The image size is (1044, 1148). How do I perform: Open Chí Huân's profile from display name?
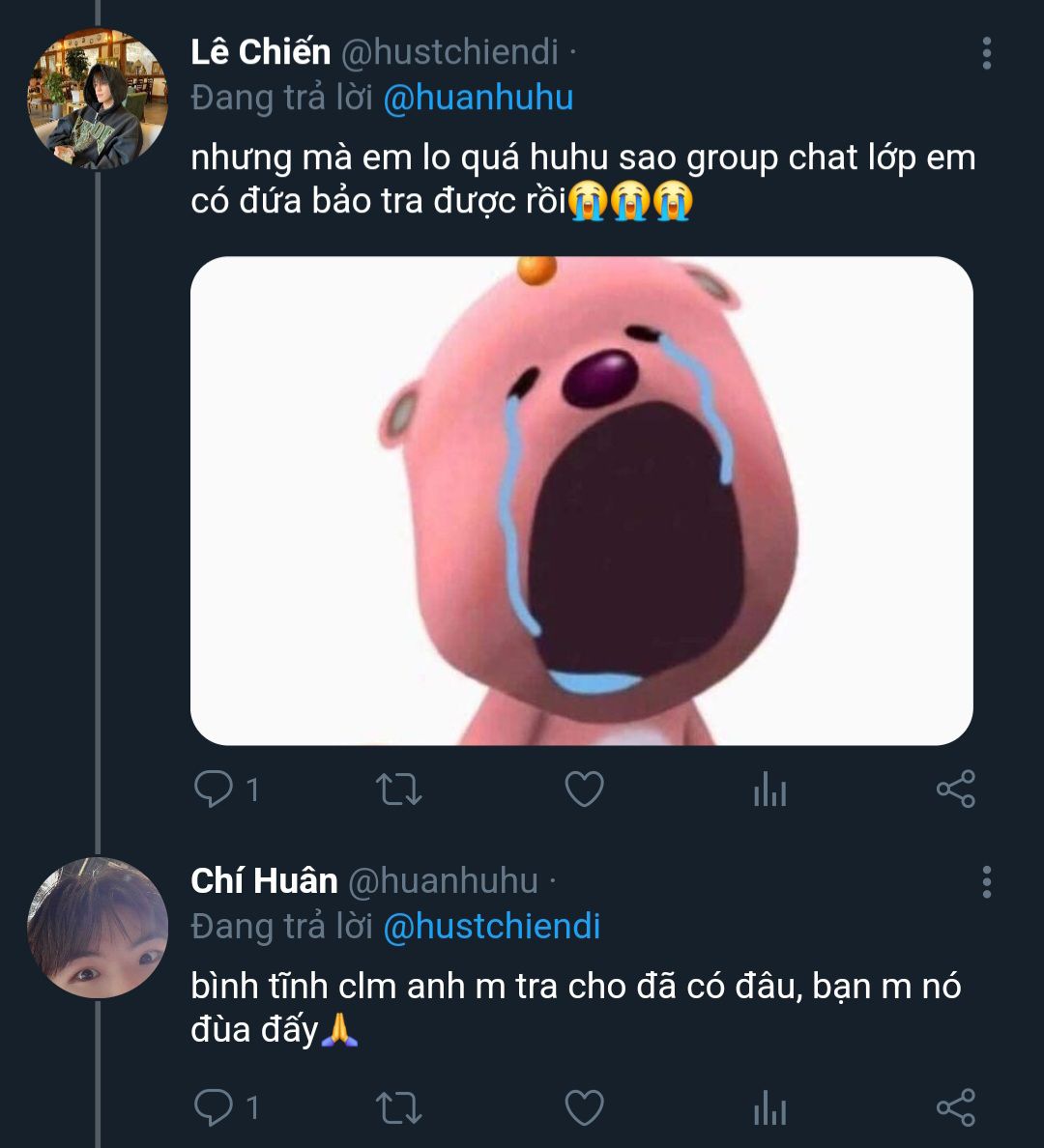click(x=264, y=880)
